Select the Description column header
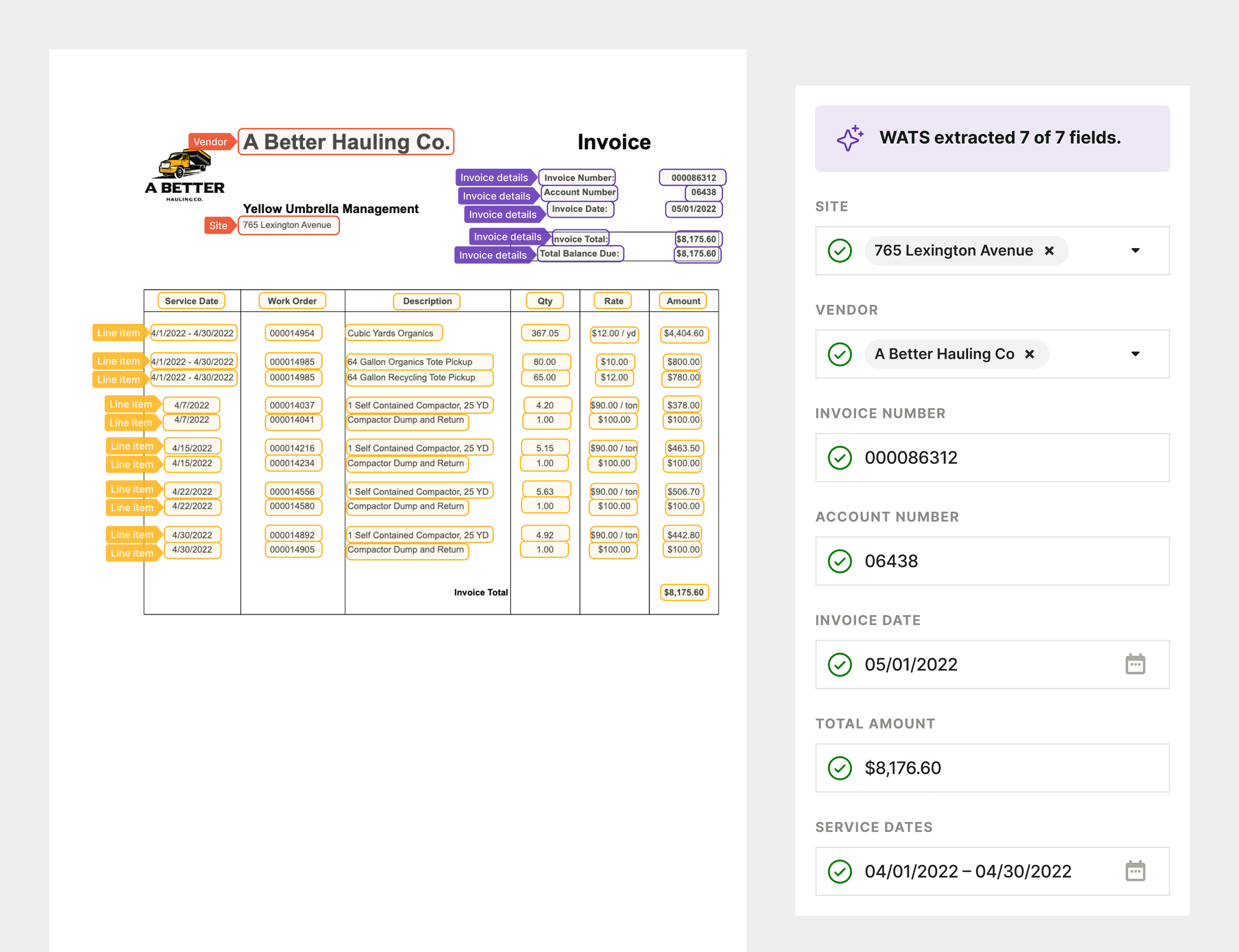The image size is (1239, 952). 427,301
